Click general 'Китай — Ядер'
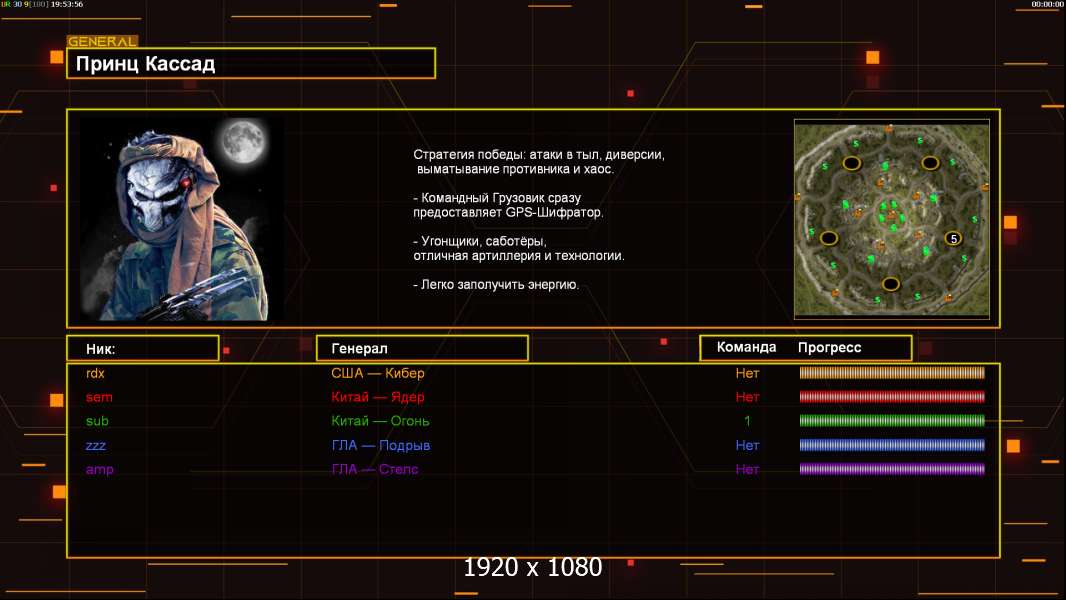Viewport: 1066px width, 600px height. pyautogui.click(x=377, y=397)
